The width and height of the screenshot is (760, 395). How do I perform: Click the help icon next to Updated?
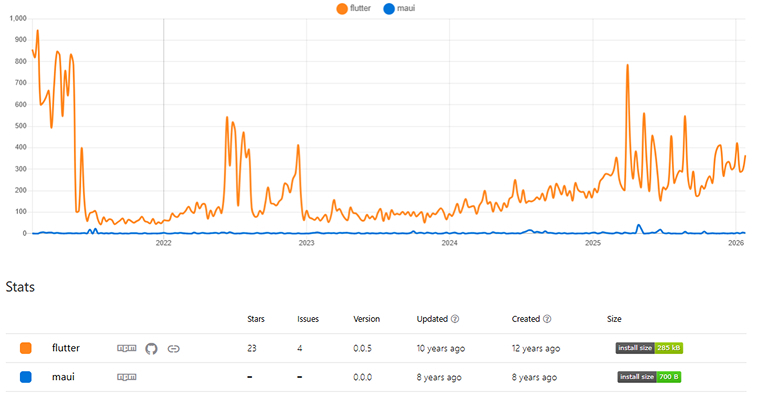[x=455, y=319]
